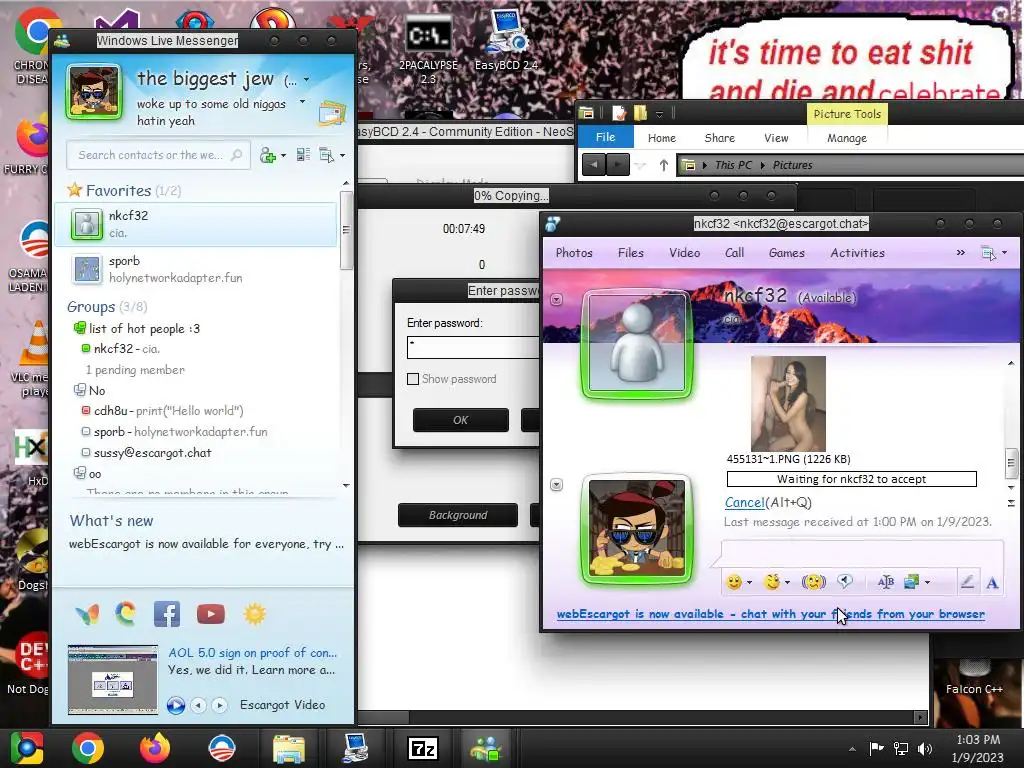Go to next Escargot Video item
Viewport: 1024px width, 768px height.
click(220, 705)
